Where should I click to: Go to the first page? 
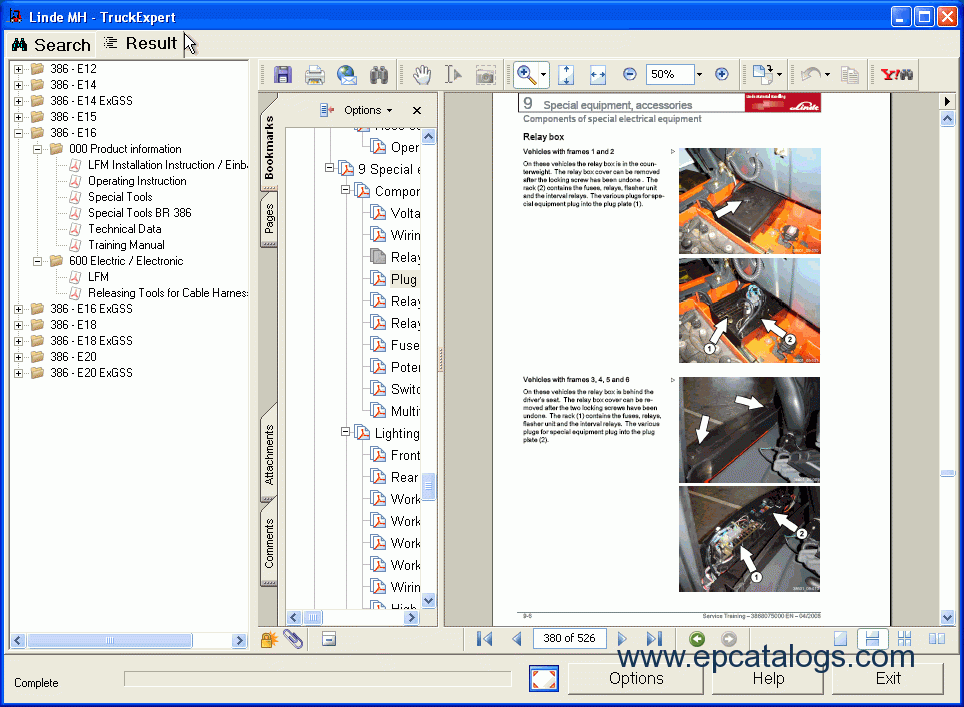pyautogui.click(x=484, y=639)
